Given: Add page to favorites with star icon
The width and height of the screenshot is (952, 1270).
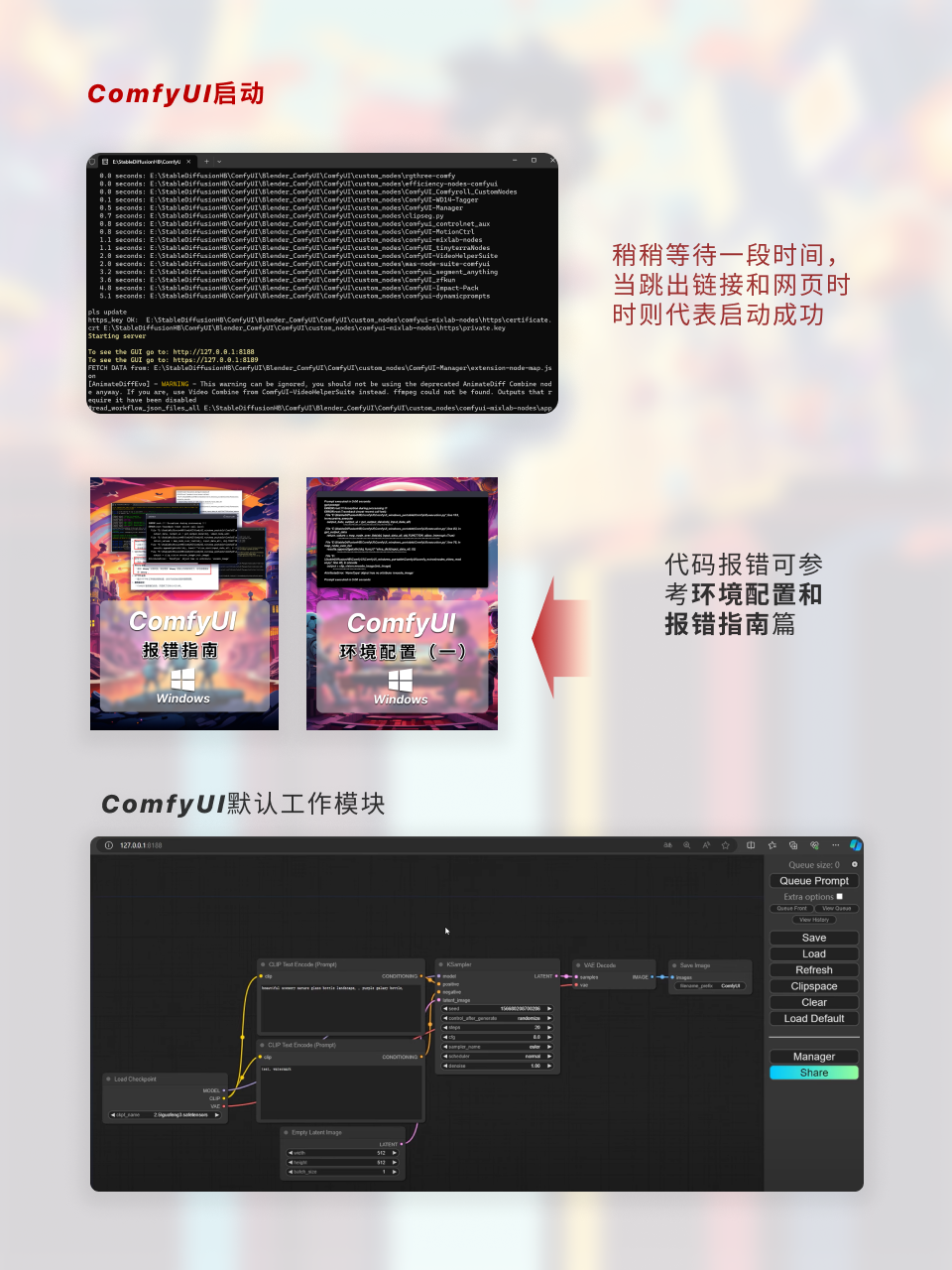Looking at the screenshot, I should 726,845.
